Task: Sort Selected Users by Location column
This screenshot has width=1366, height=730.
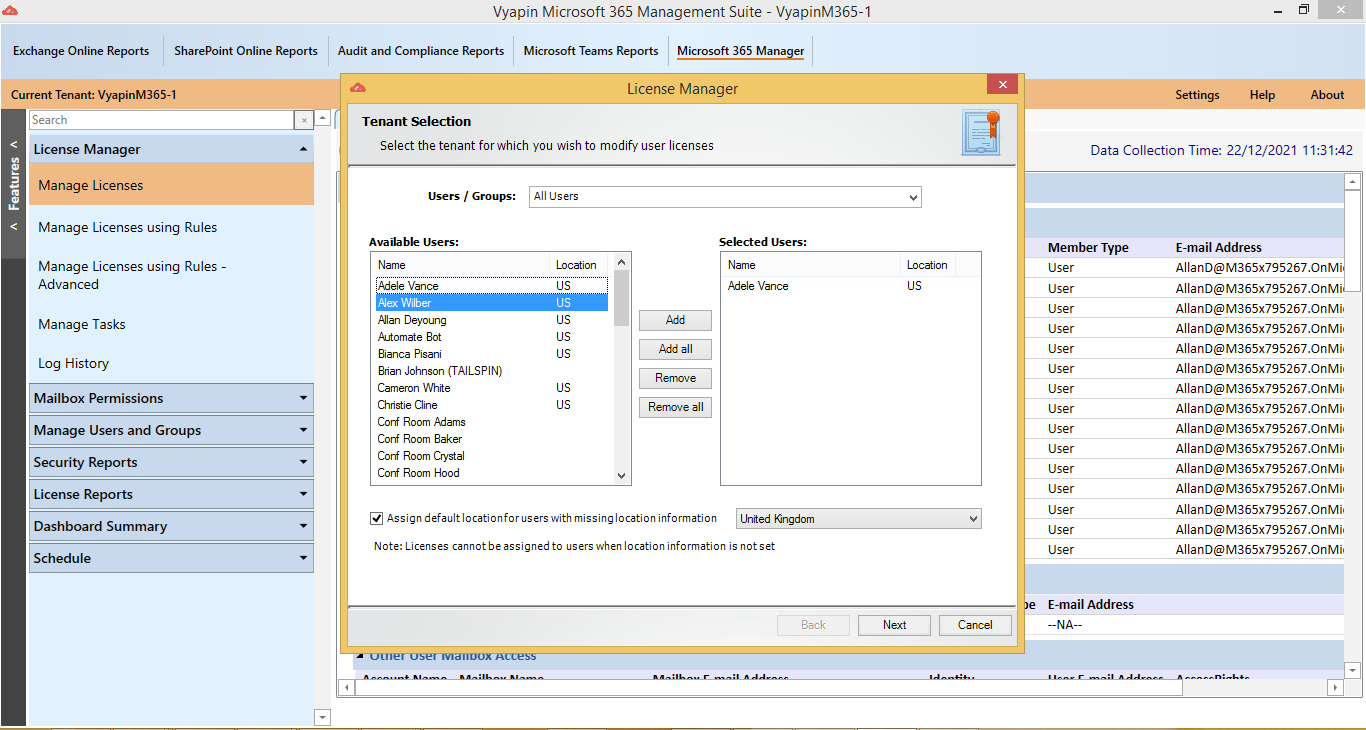Action: [x=927, y=265]
